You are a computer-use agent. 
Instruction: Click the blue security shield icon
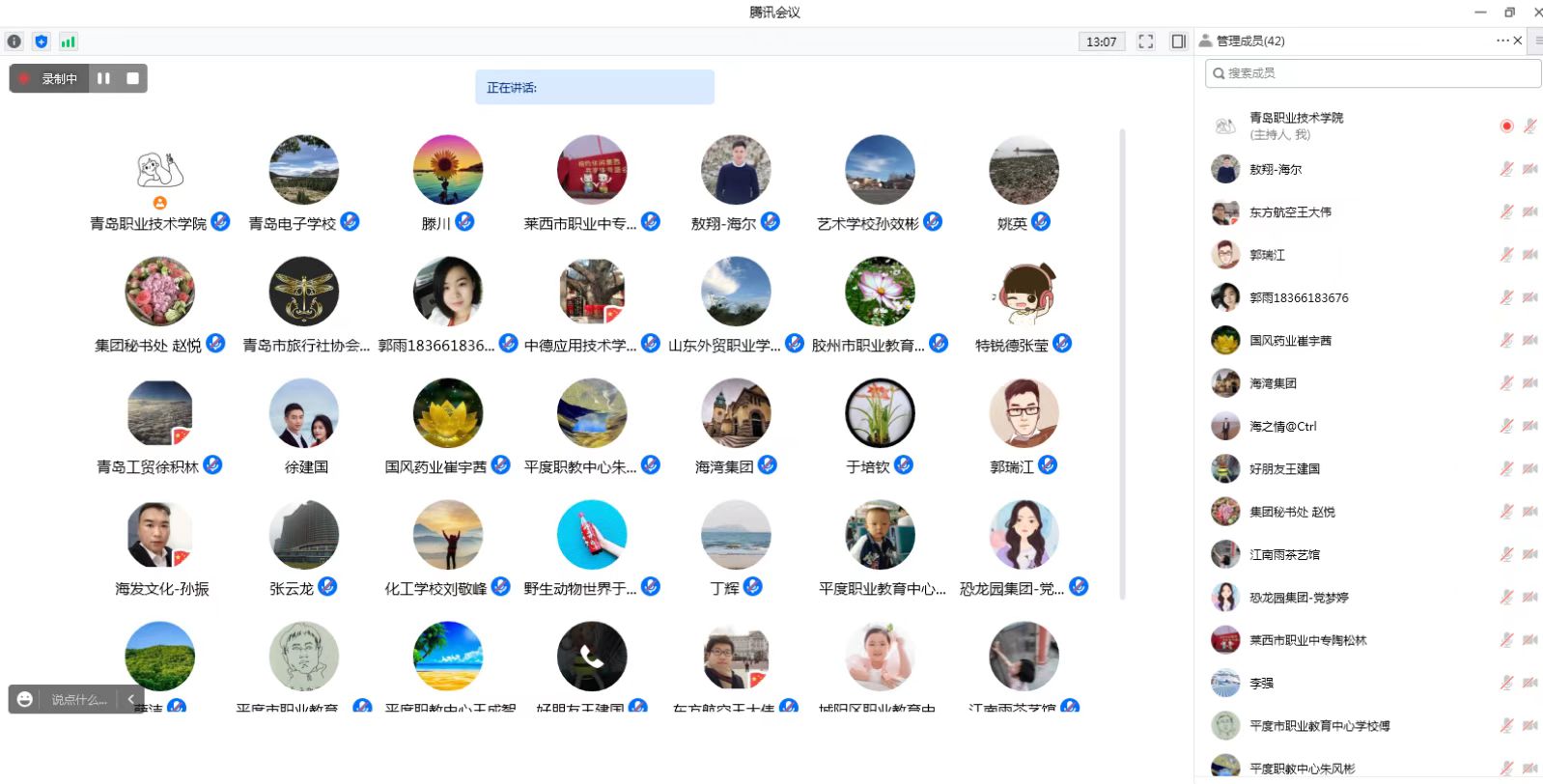point(41,42)
